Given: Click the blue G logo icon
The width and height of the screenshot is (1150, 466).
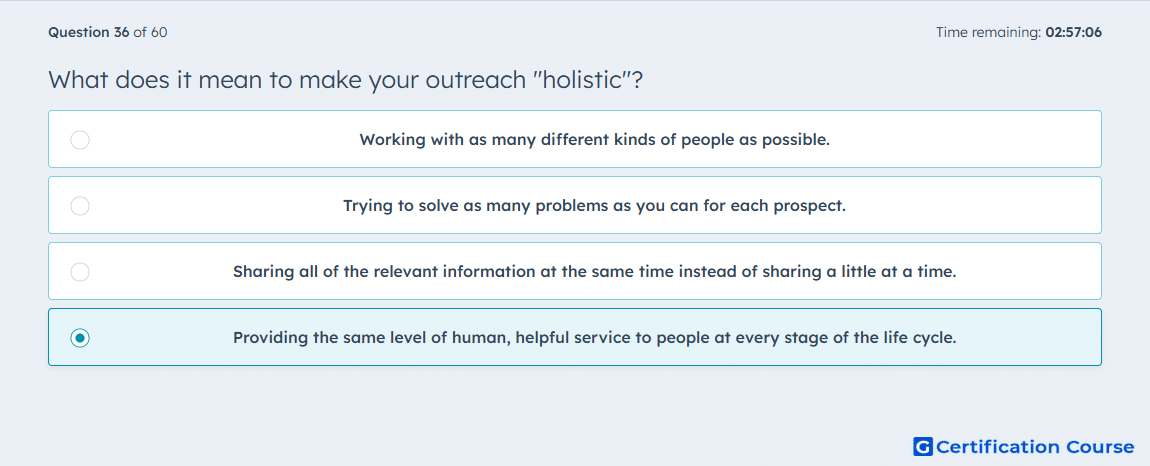Looking at the screenshot, I should tap(923, 446).
